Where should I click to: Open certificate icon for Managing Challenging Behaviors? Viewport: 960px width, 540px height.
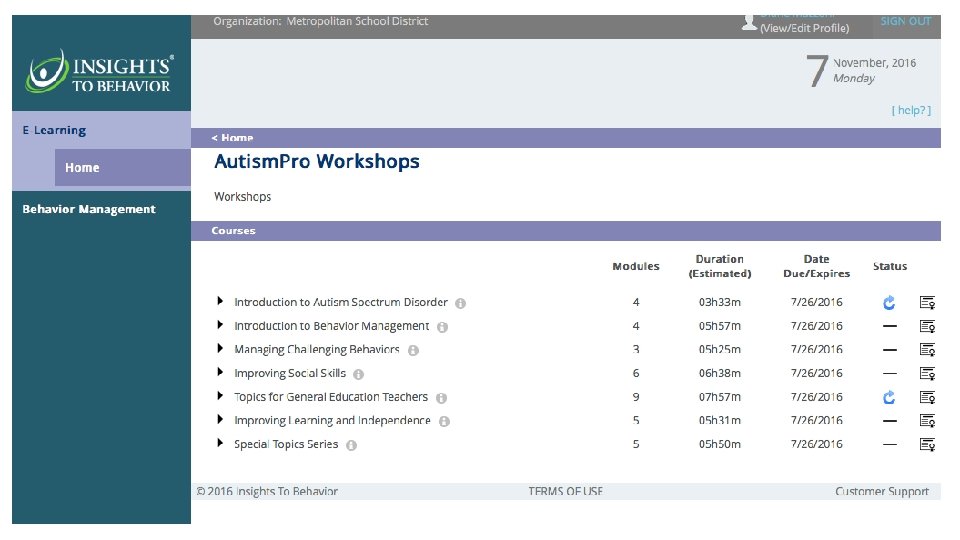pyautogui.click(x=928, y=350)
